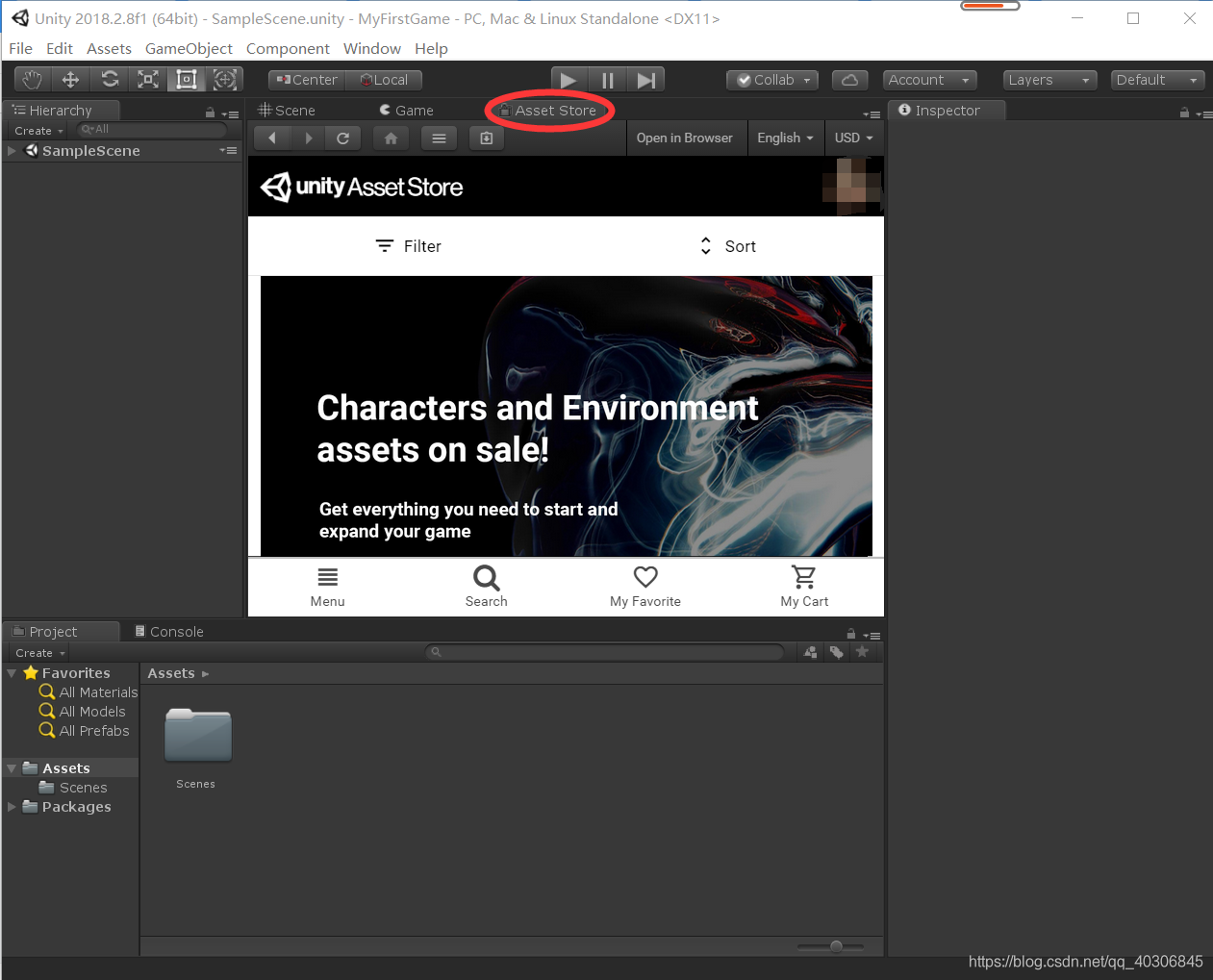Open the Cloud services button
The image size is (1213, 980).
(x=849, y=80)
